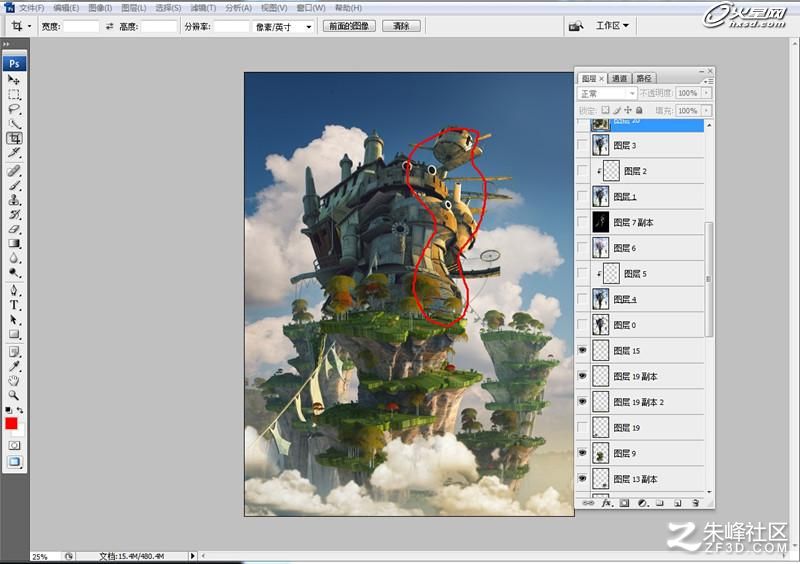Select the Eraser tool
The width and height of the screenshot is (800, 564).
pos(14,229)
